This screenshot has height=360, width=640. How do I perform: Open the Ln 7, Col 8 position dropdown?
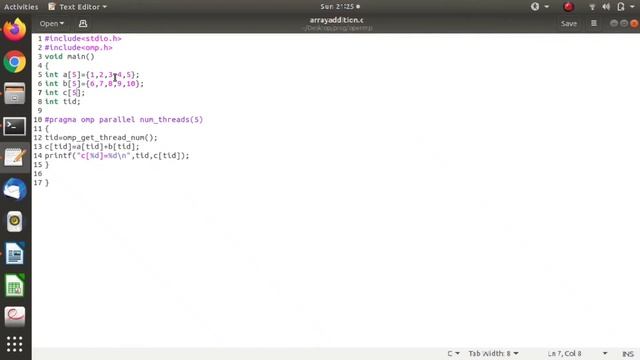pos(577,353)
